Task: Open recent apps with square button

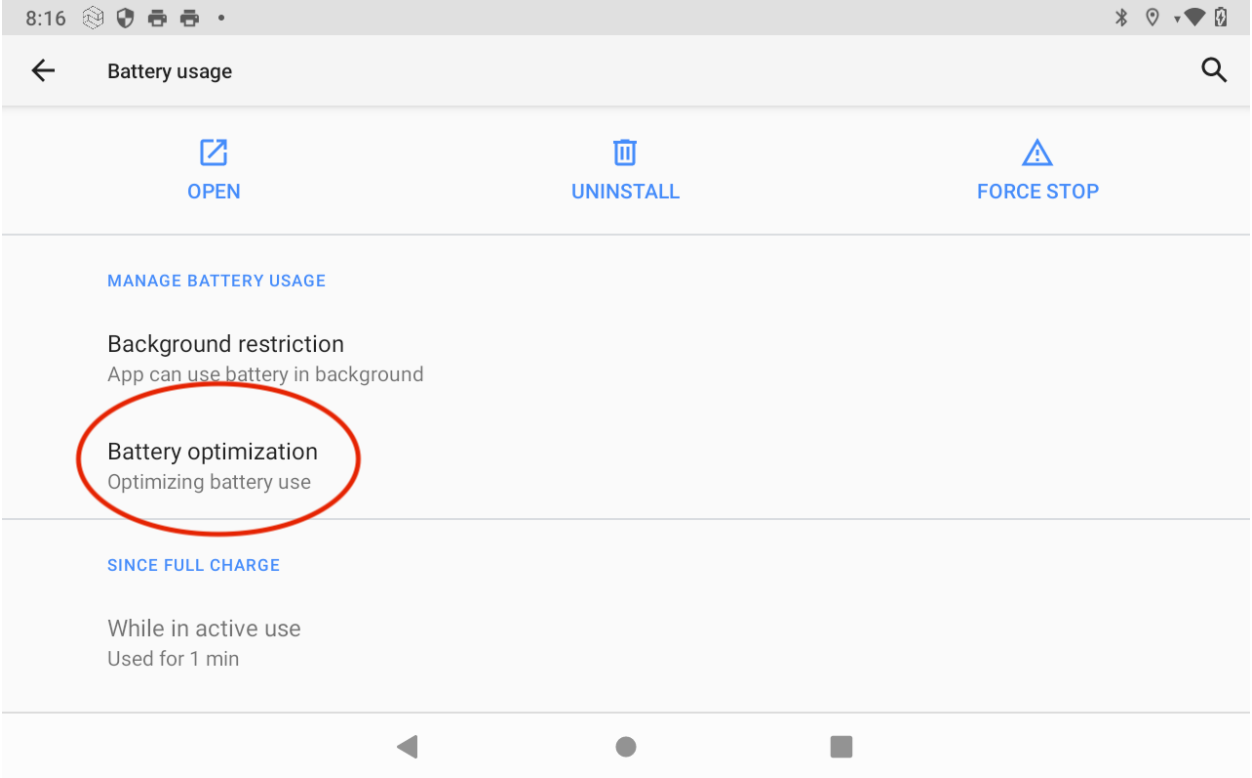Action: (x=841, y=746)
